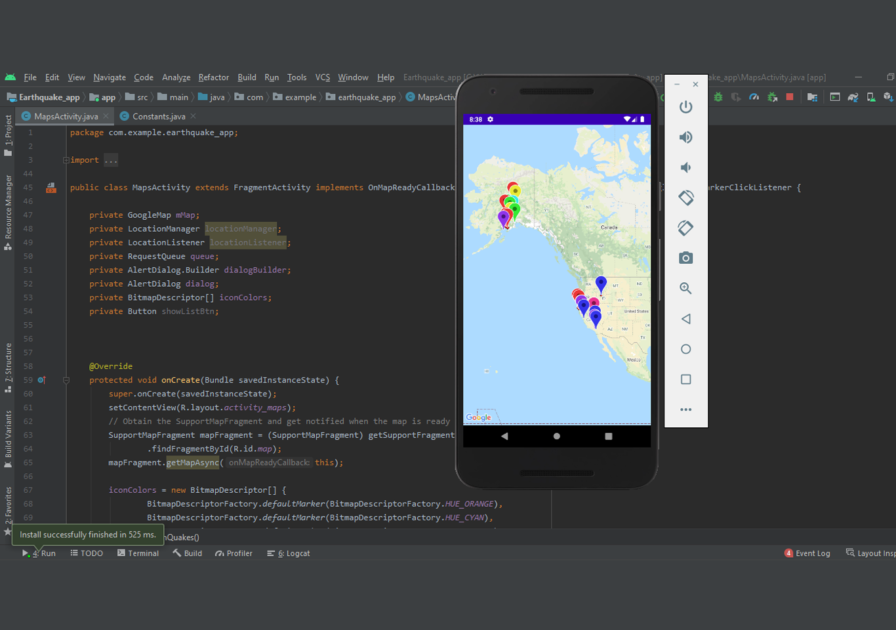The image size is (896, 630).
Task: Click the Profile app gauge icon
Action: [754, 97]
